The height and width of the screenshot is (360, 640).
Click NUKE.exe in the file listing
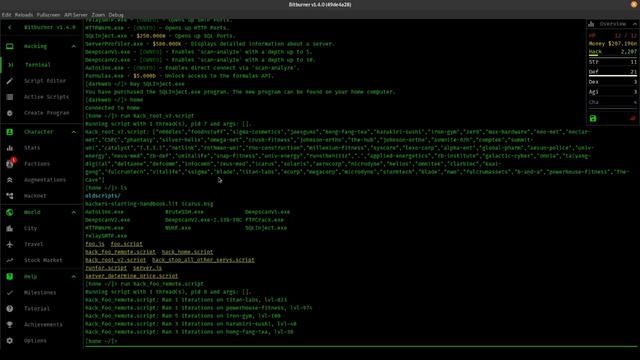[178, 228]
